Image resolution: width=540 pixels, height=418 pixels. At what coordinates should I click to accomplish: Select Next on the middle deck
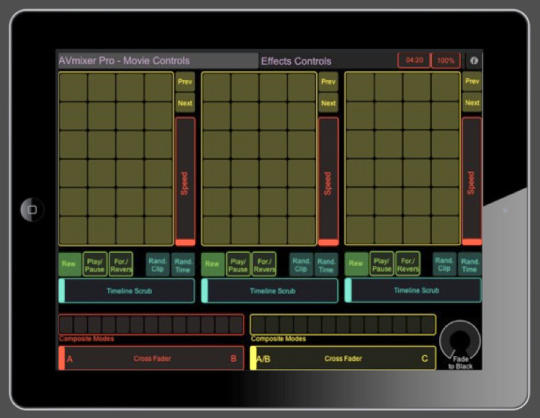click(x=328, y=103)
